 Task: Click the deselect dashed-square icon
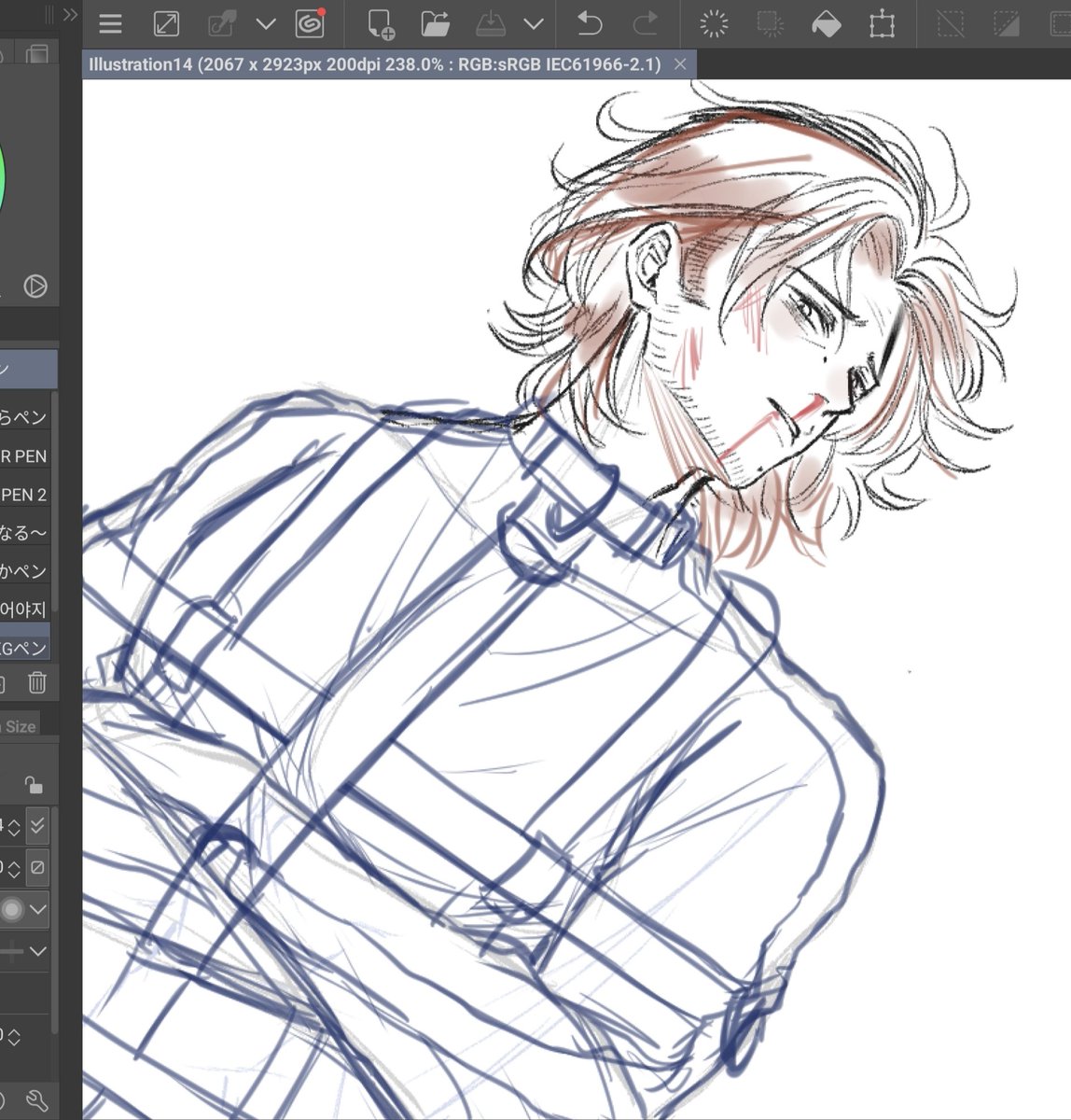point(951,24)
